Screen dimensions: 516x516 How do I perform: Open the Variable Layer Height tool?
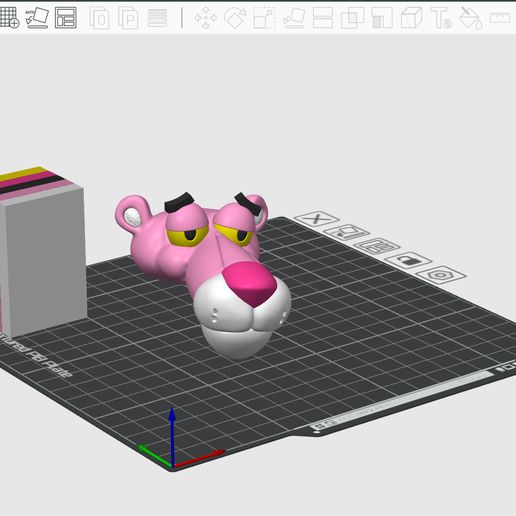pyautogui.click(x=157, y=18)
